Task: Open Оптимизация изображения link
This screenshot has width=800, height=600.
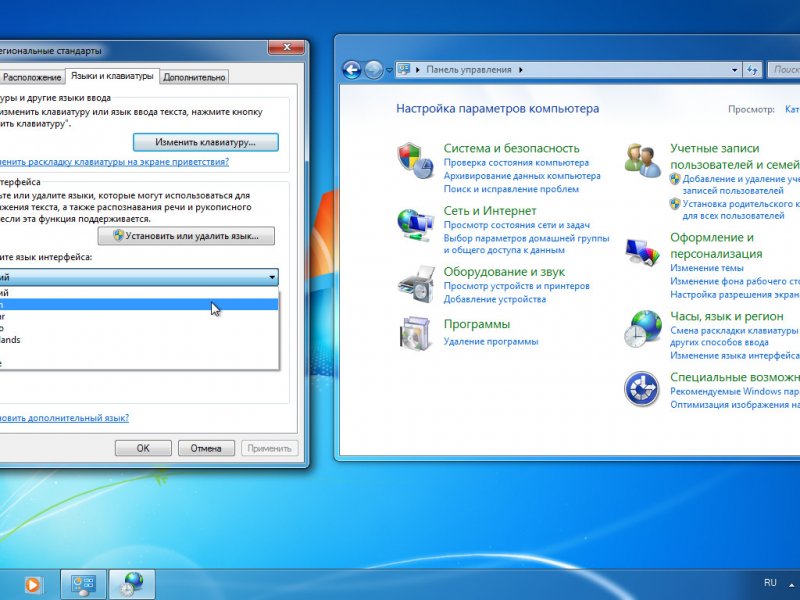Action: (735, 405)
